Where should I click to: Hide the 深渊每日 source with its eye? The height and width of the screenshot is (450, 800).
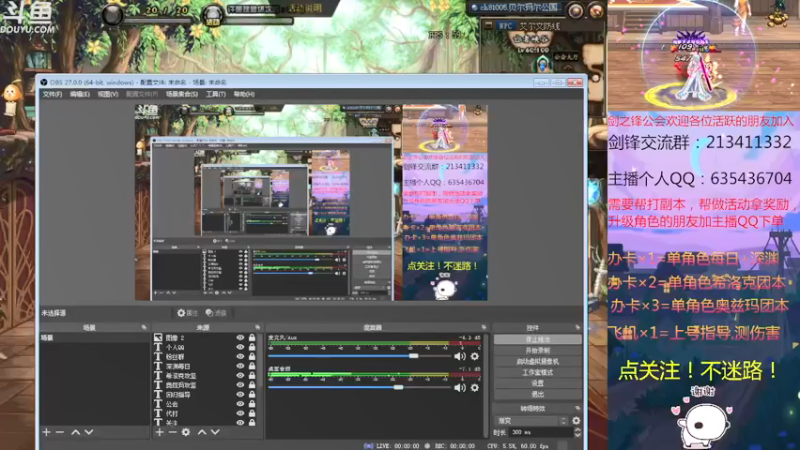(240, 366)
